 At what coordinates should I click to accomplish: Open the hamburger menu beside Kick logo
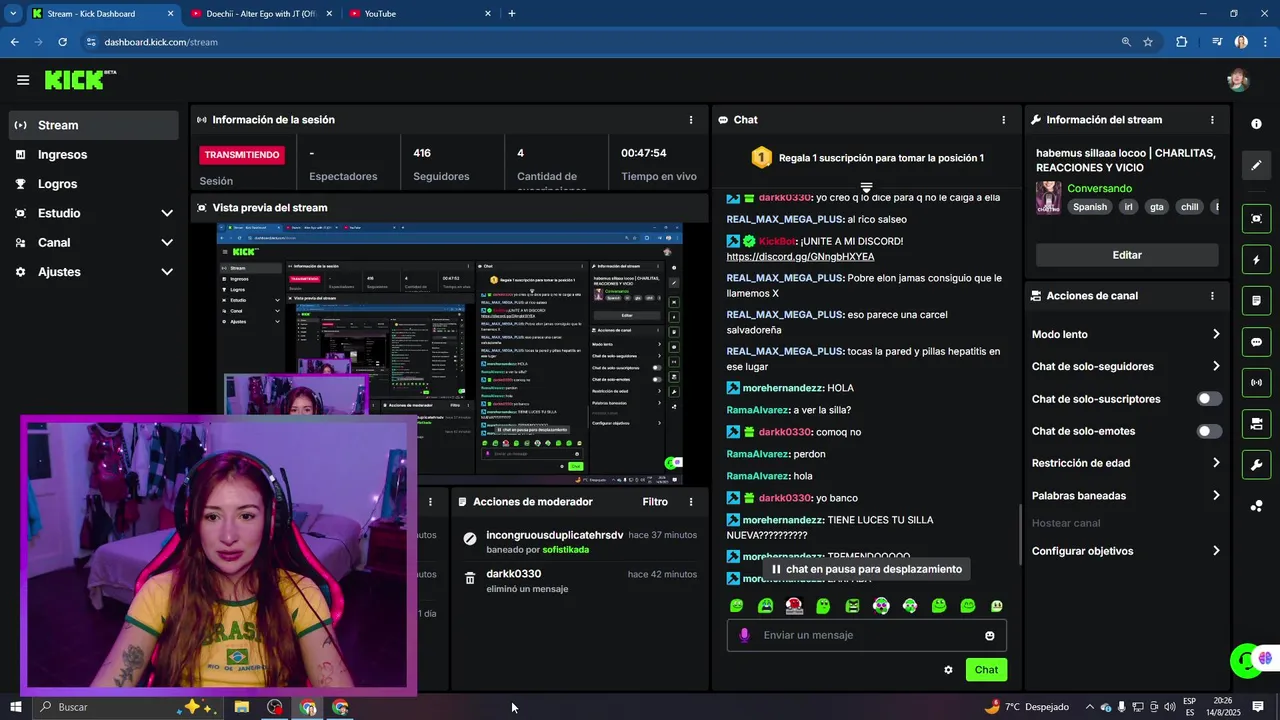[x=23, y=80]
